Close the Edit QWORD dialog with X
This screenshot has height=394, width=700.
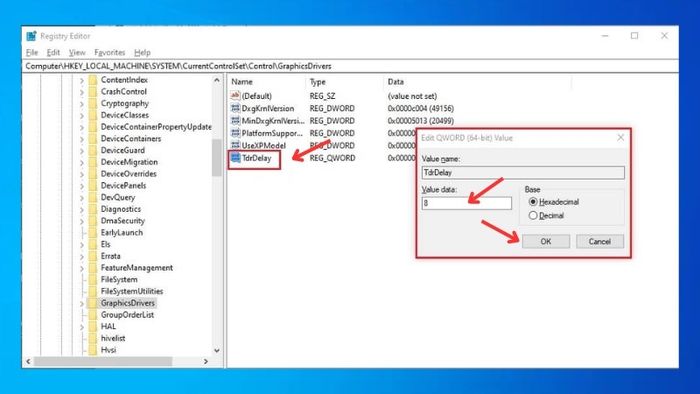click(x=621, y=137)
